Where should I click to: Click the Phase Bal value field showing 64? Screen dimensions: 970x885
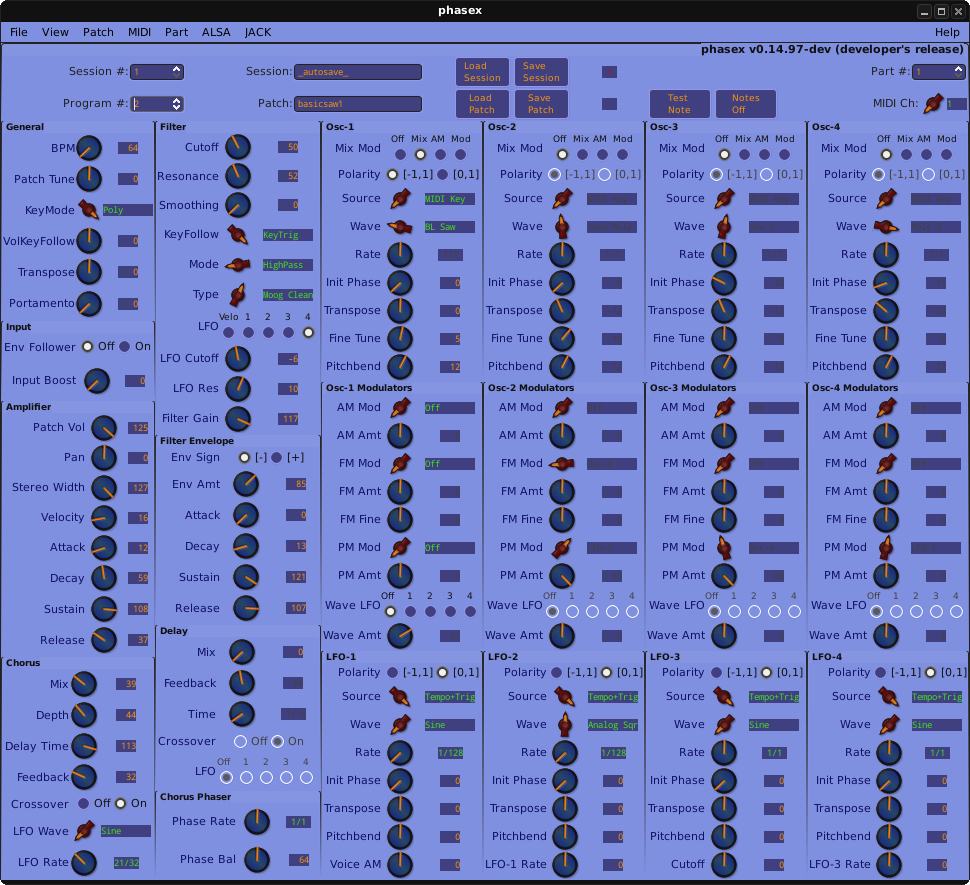click(x=299, y=860)
